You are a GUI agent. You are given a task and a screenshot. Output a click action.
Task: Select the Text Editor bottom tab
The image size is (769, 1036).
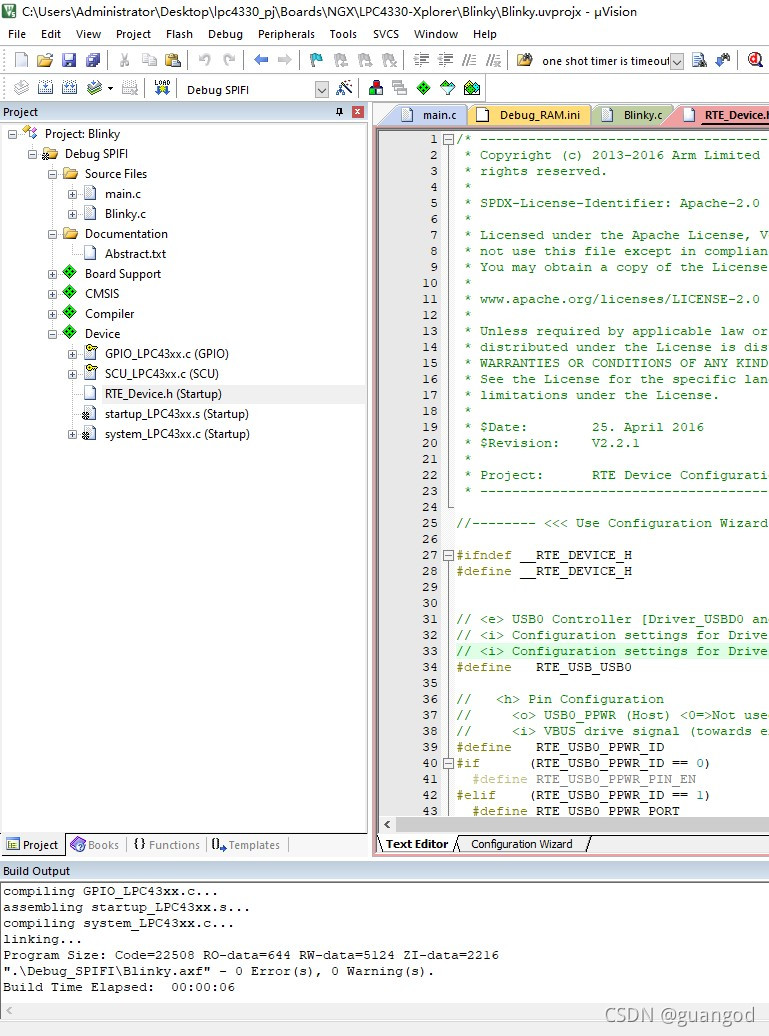417,844
